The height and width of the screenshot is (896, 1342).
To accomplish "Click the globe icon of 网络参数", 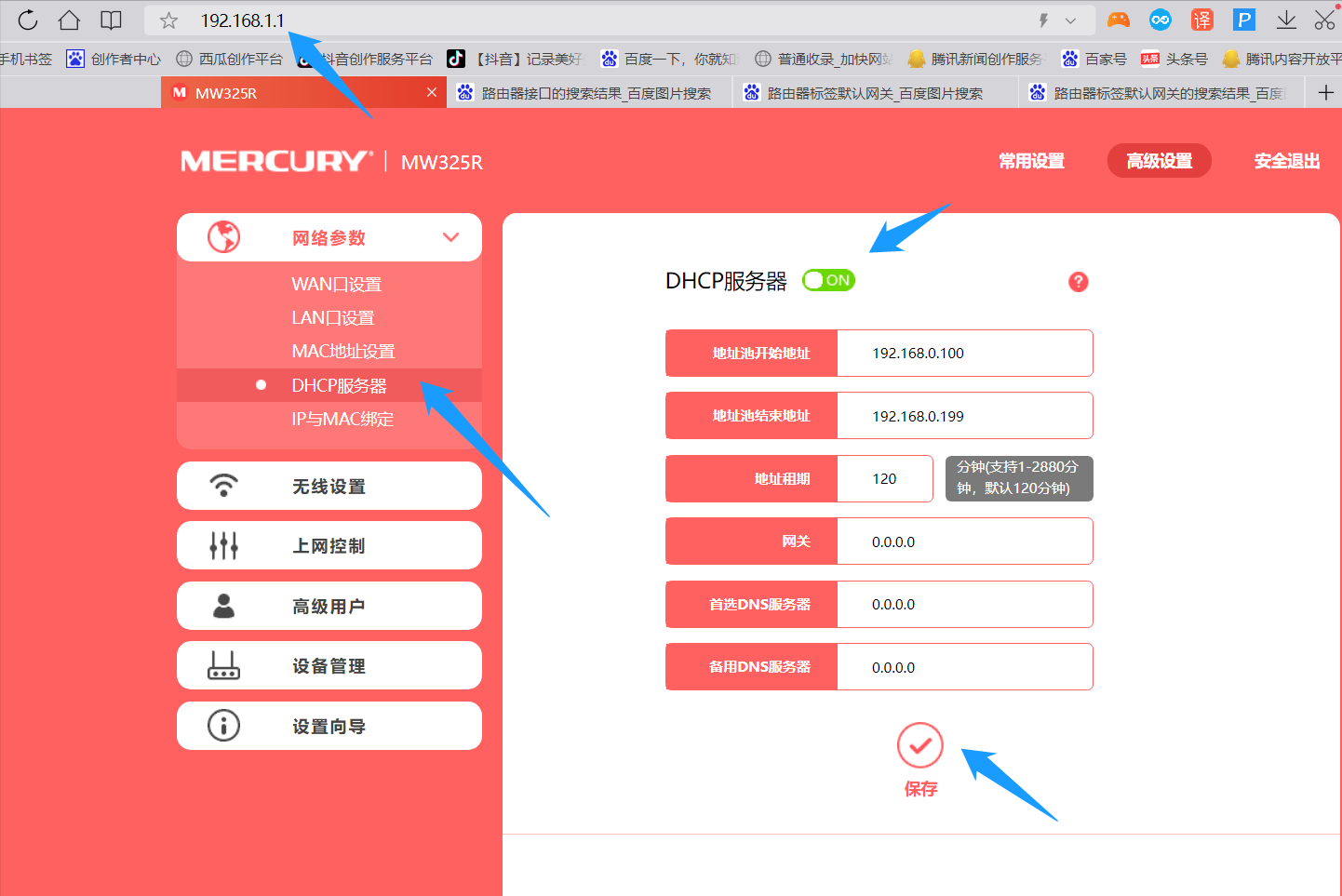I will pos(223,237).
